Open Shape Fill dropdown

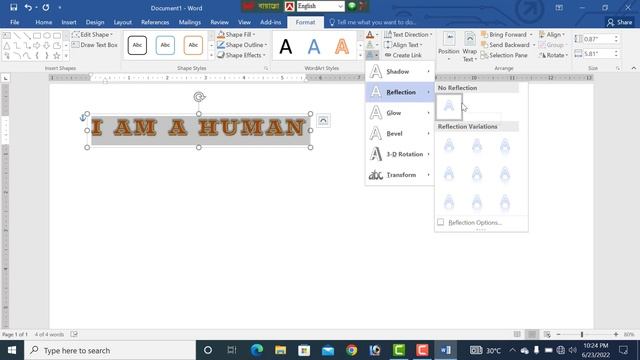236,35
